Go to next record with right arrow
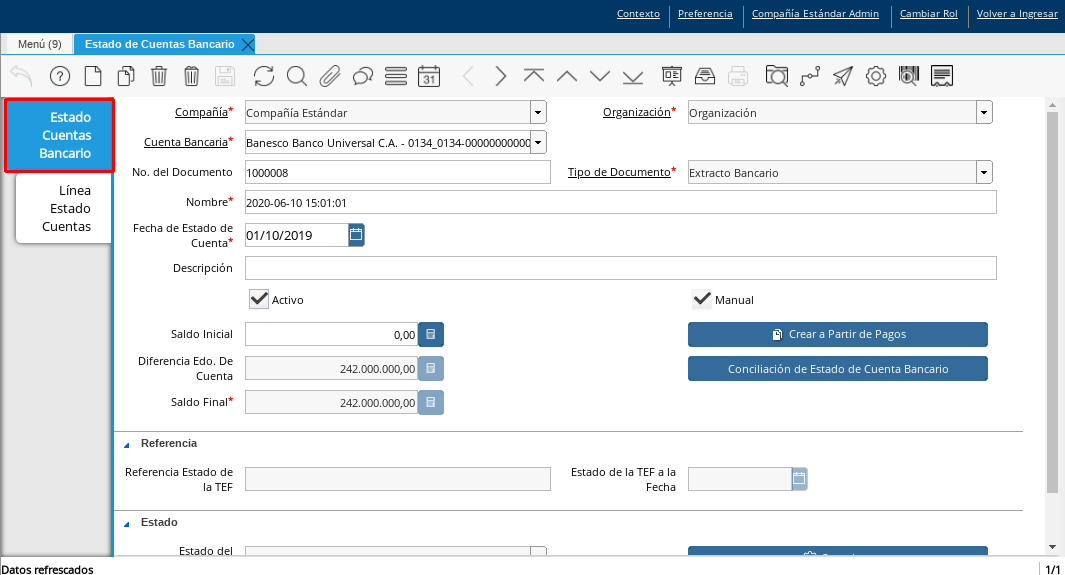This screenshot has width=1065, height=575. (x=501, y=76)
